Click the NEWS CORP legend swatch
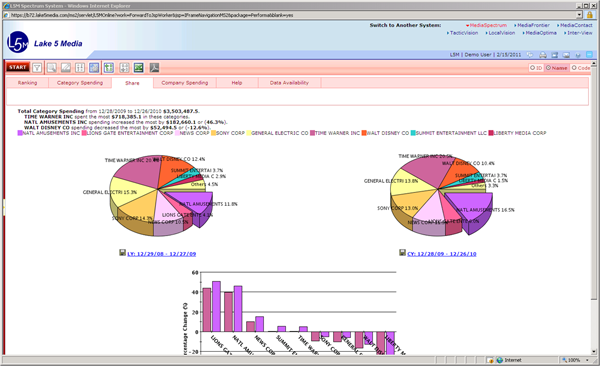 (x=178, y=133)
